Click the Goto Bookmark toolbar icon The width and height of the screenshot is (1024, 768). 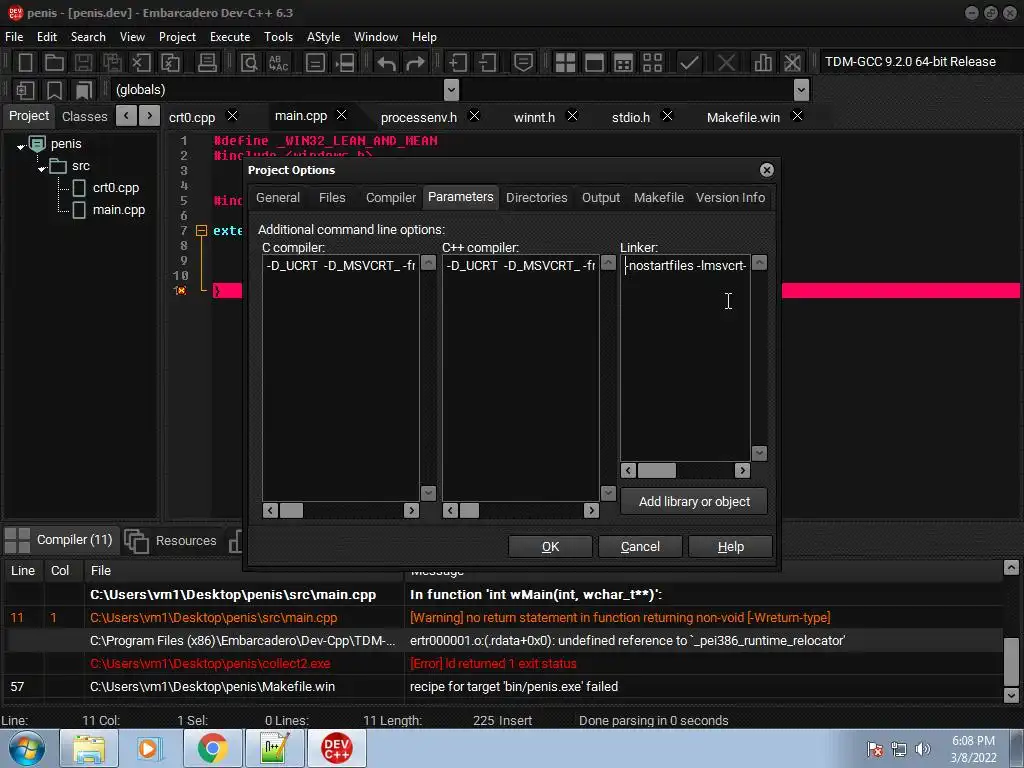click(84, 90)
